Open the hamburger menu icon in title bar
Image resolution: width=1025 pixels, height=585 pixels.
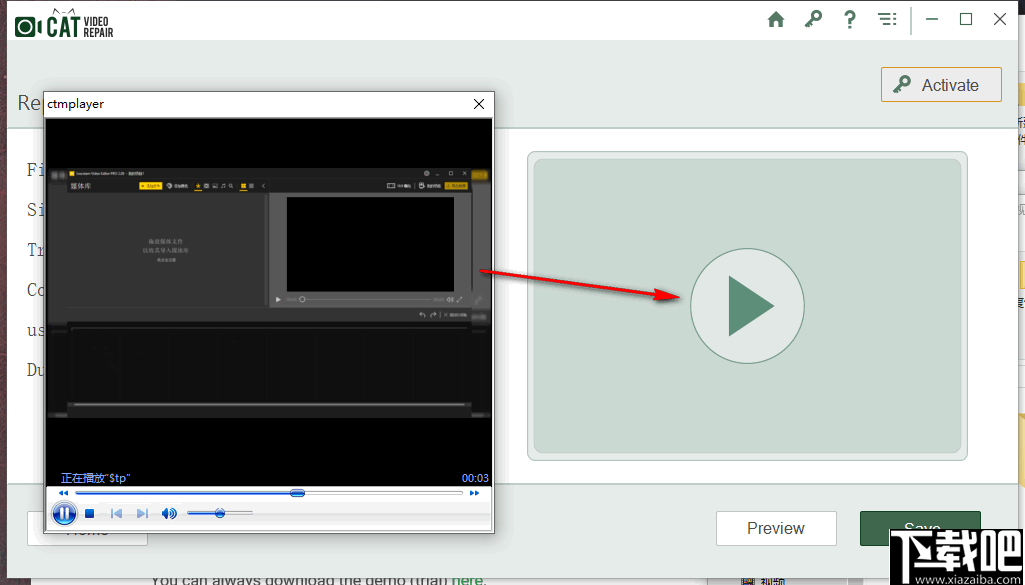(887, 20)
